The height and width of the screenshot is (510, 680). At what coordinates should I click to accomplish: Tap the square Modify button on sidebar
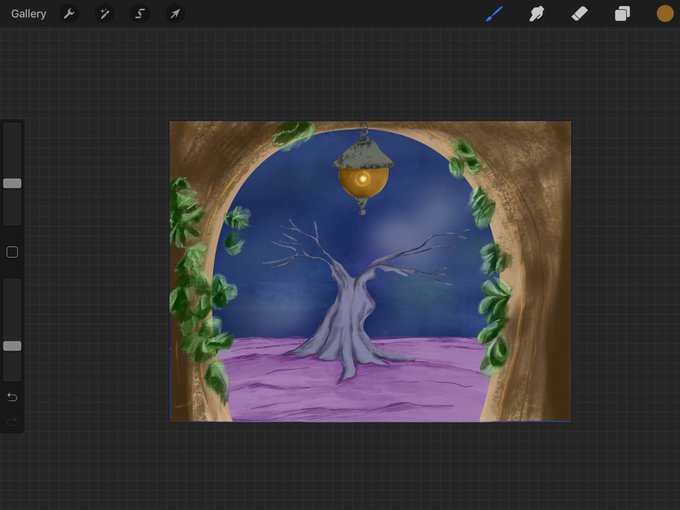coord(12,252)
